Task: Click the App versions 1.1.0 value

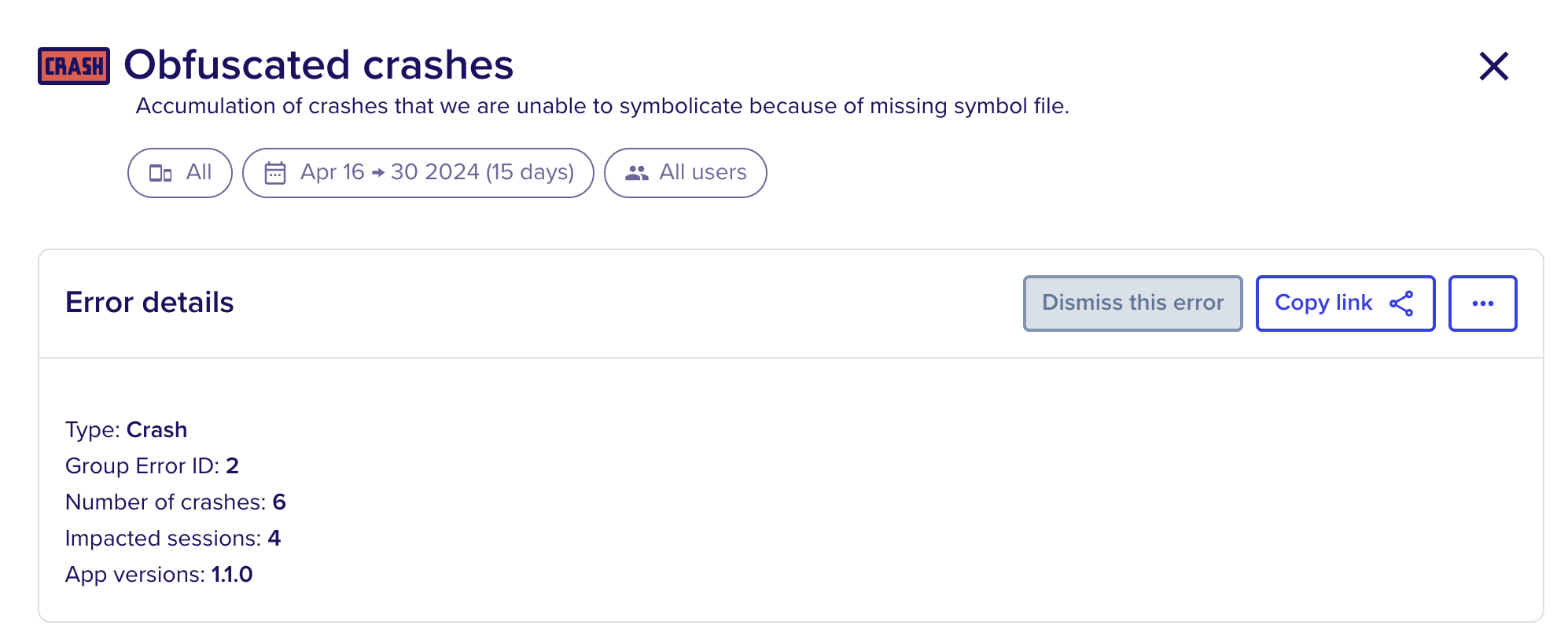Action: pyautogui.click(x=232, y=575)
